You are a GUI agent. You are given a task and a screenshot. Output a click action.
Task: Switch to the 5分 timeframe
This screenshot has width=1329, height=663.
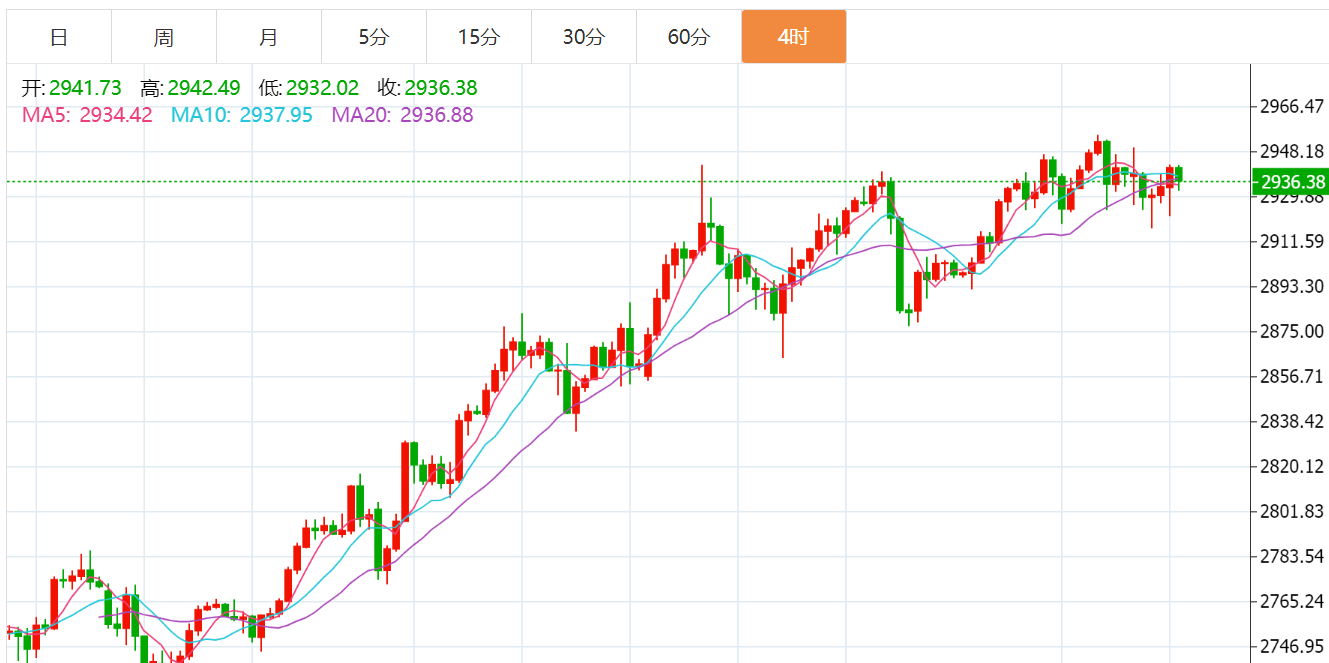click(374, 38)
